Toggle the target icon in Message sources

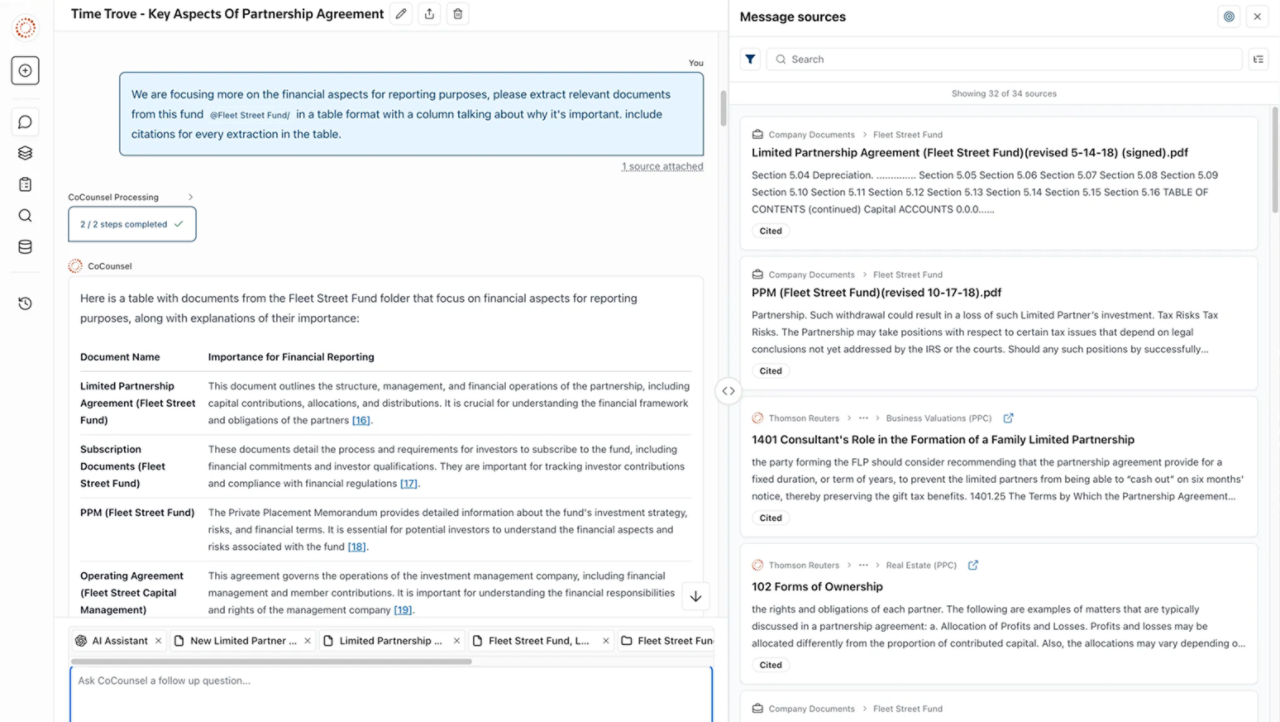(x=1229, y=17)
